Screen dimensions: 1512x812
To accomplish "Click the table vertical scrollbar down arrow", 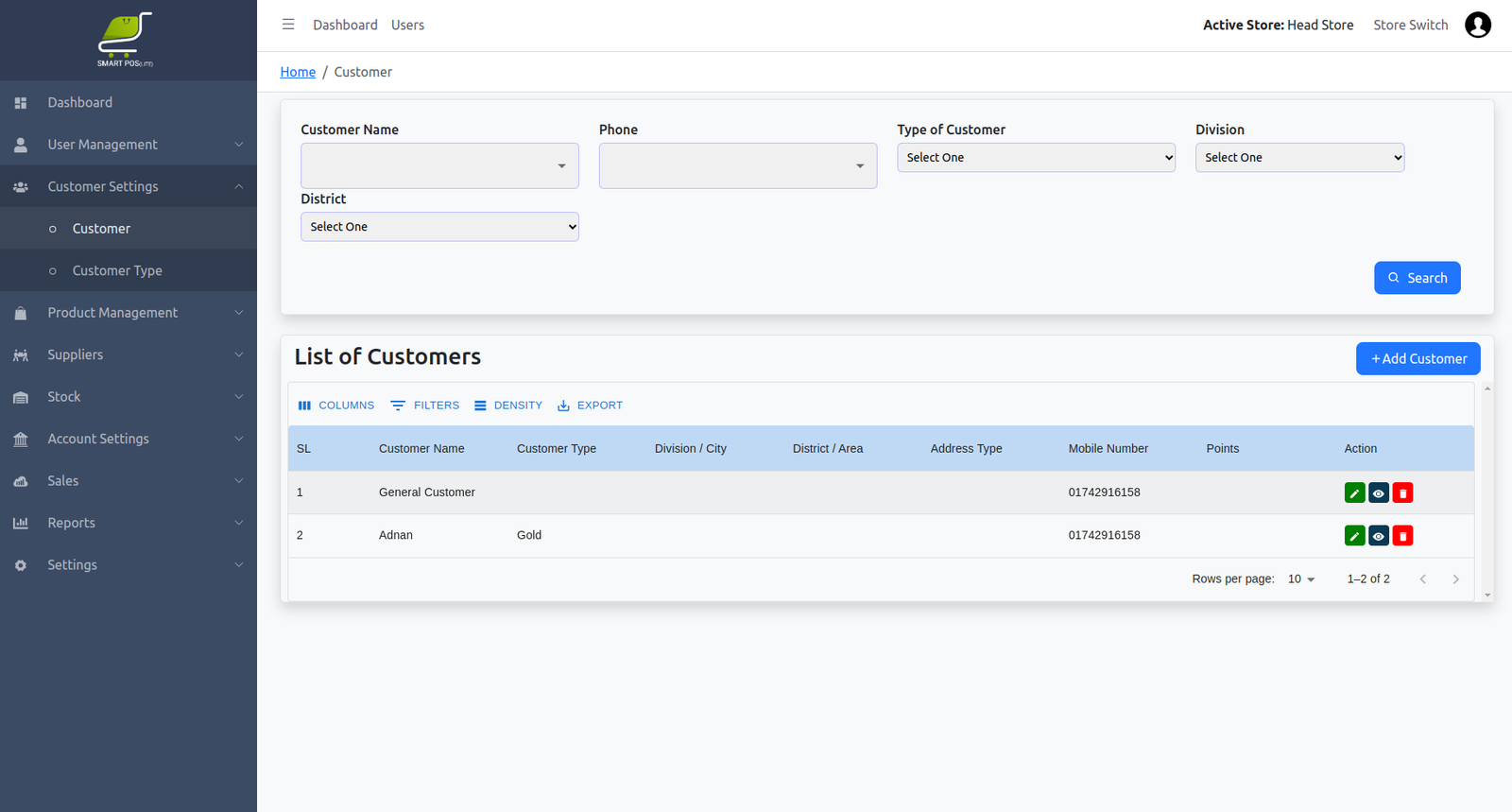I will (x=1487, y=596).
